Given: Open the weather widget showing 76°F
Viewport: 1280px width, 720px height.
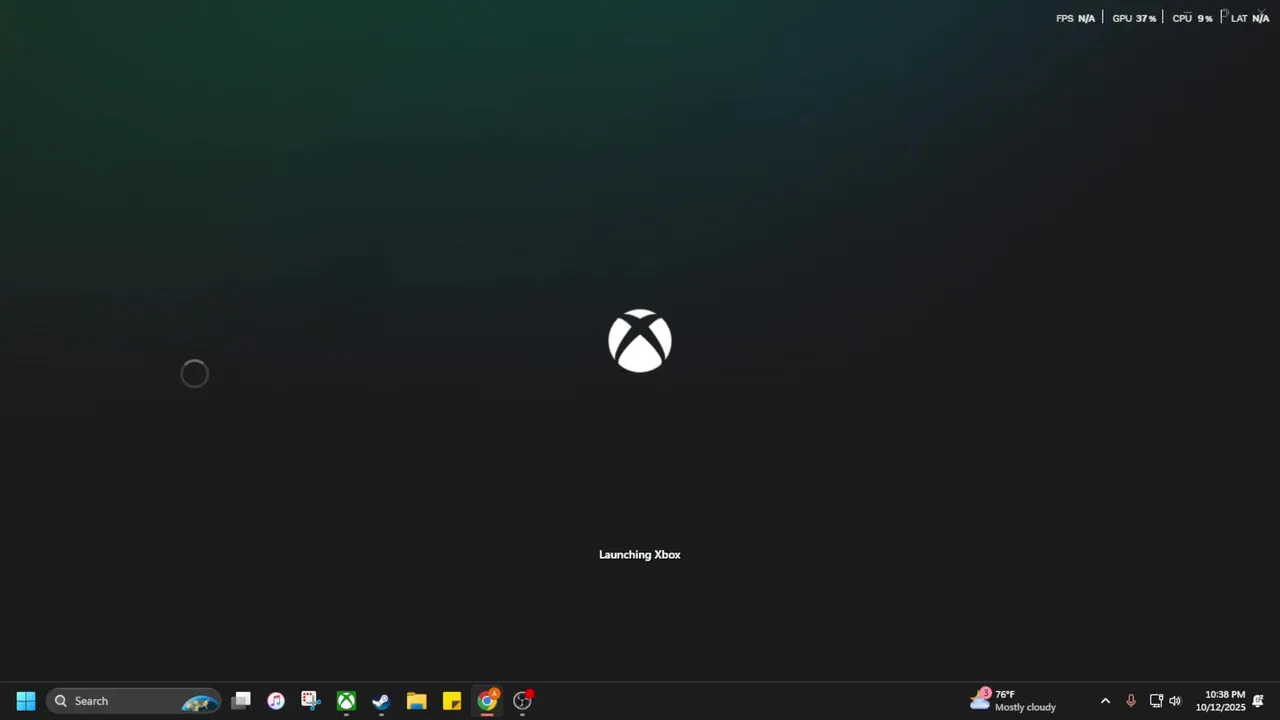Looking at the screenshot, I should 1013,701.
